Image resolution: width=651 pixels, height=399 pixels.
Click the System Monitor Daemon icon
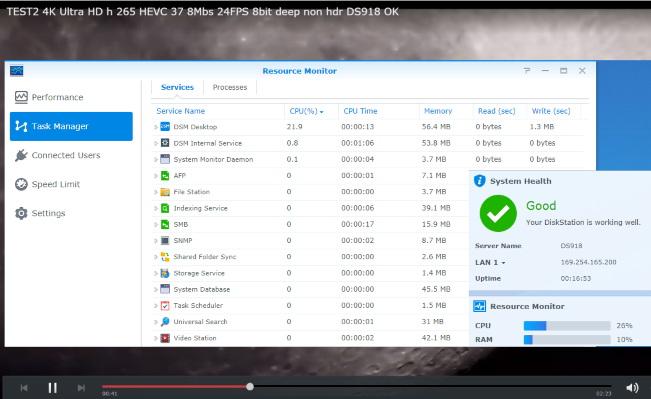[x=165, y=159]
